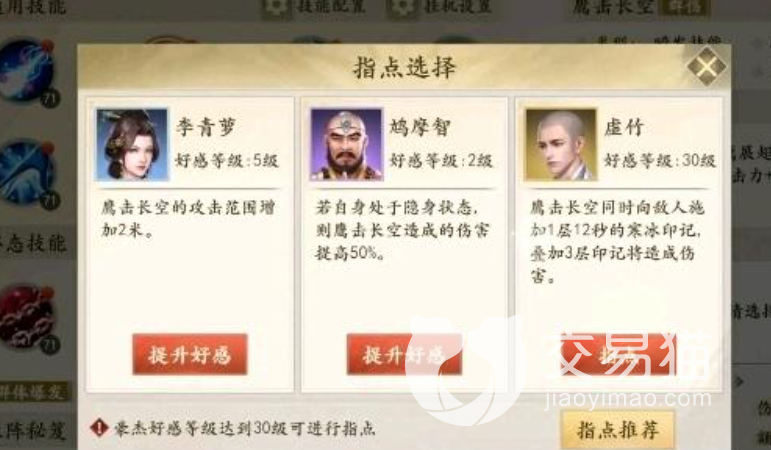771x450 pixels.
Task: Click the red button under 虚竹
Action: coord(619,355)
